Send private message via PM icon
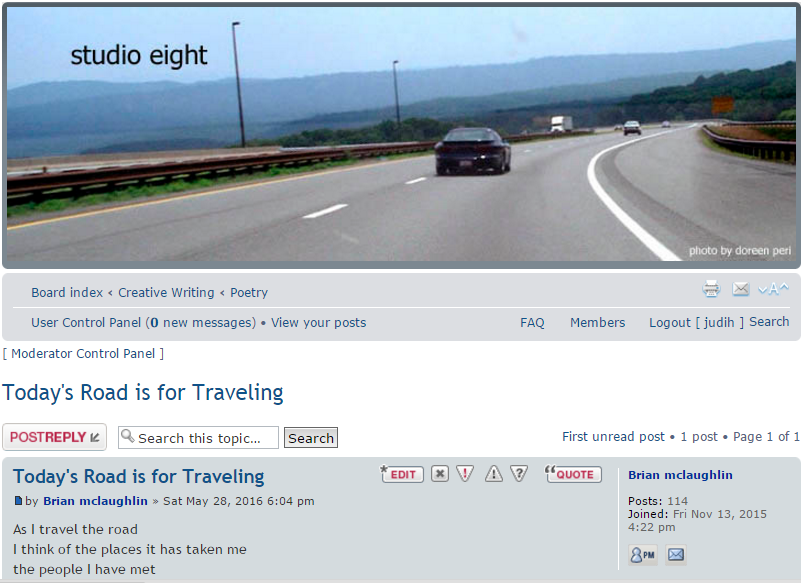 tap(643, 554)
